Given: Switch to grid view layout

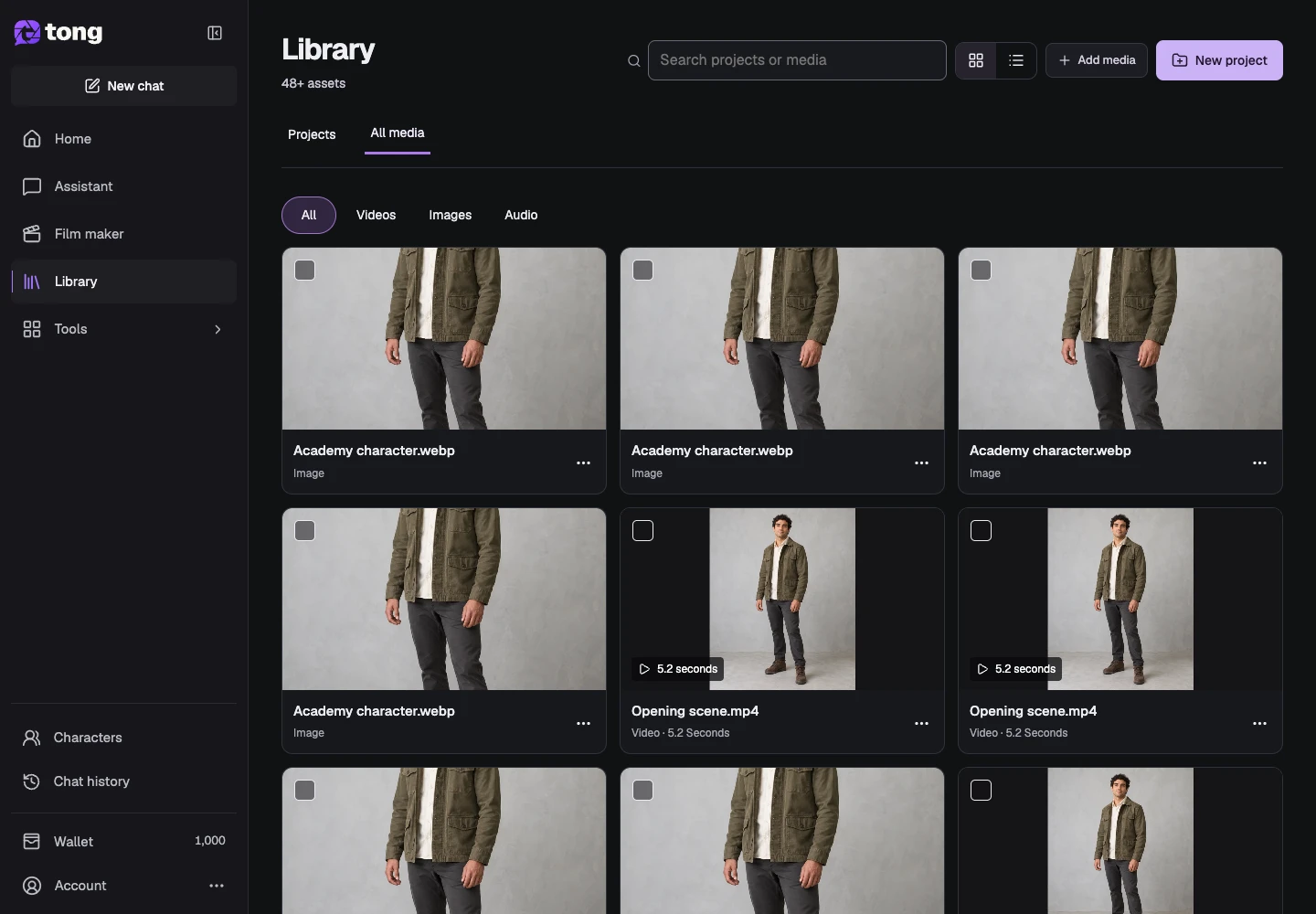Looking at the screenshot, I should pos(976,60).
